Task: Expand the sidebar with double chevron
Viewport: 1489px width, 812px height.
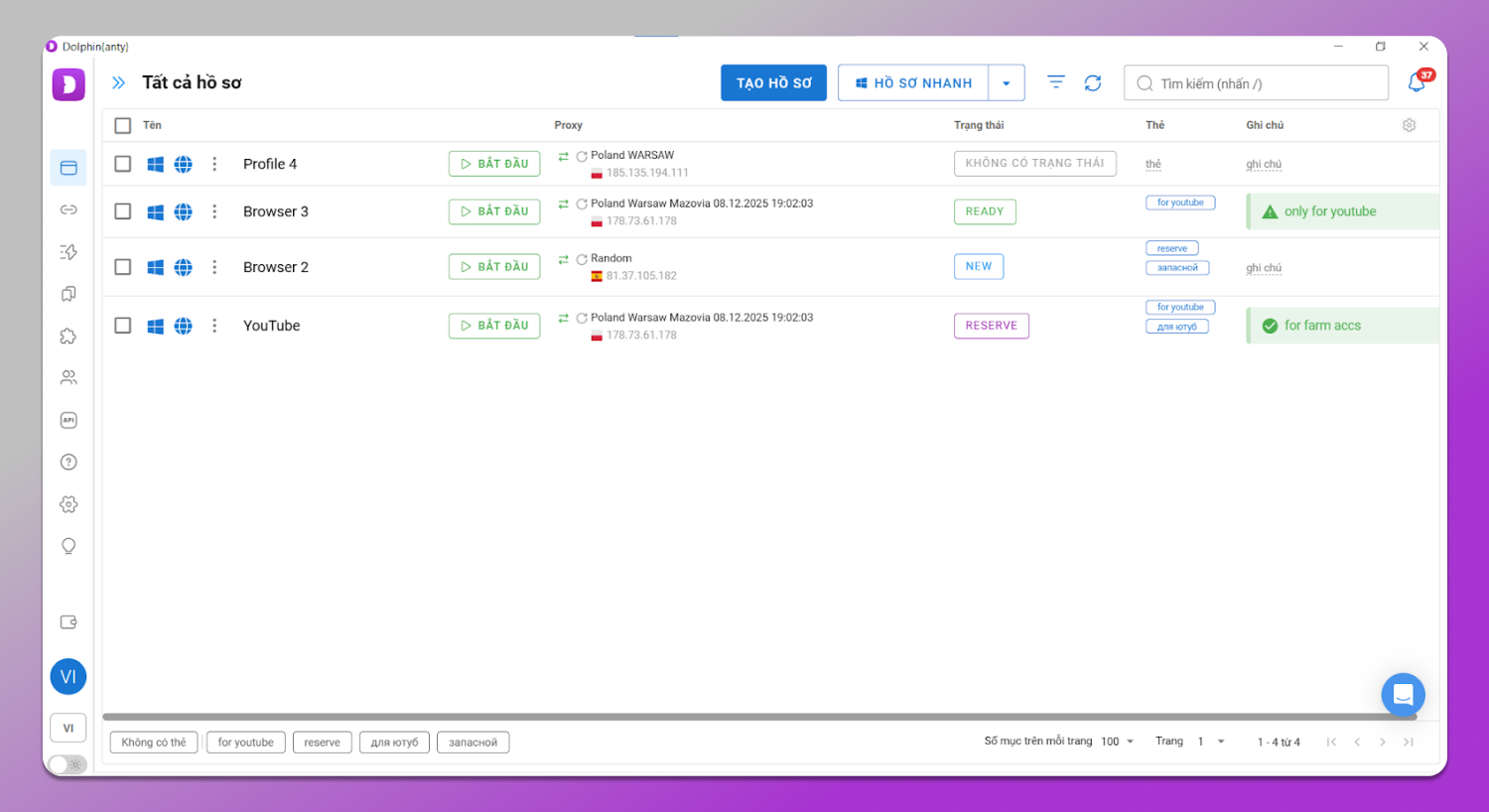Action: (119, 83)
